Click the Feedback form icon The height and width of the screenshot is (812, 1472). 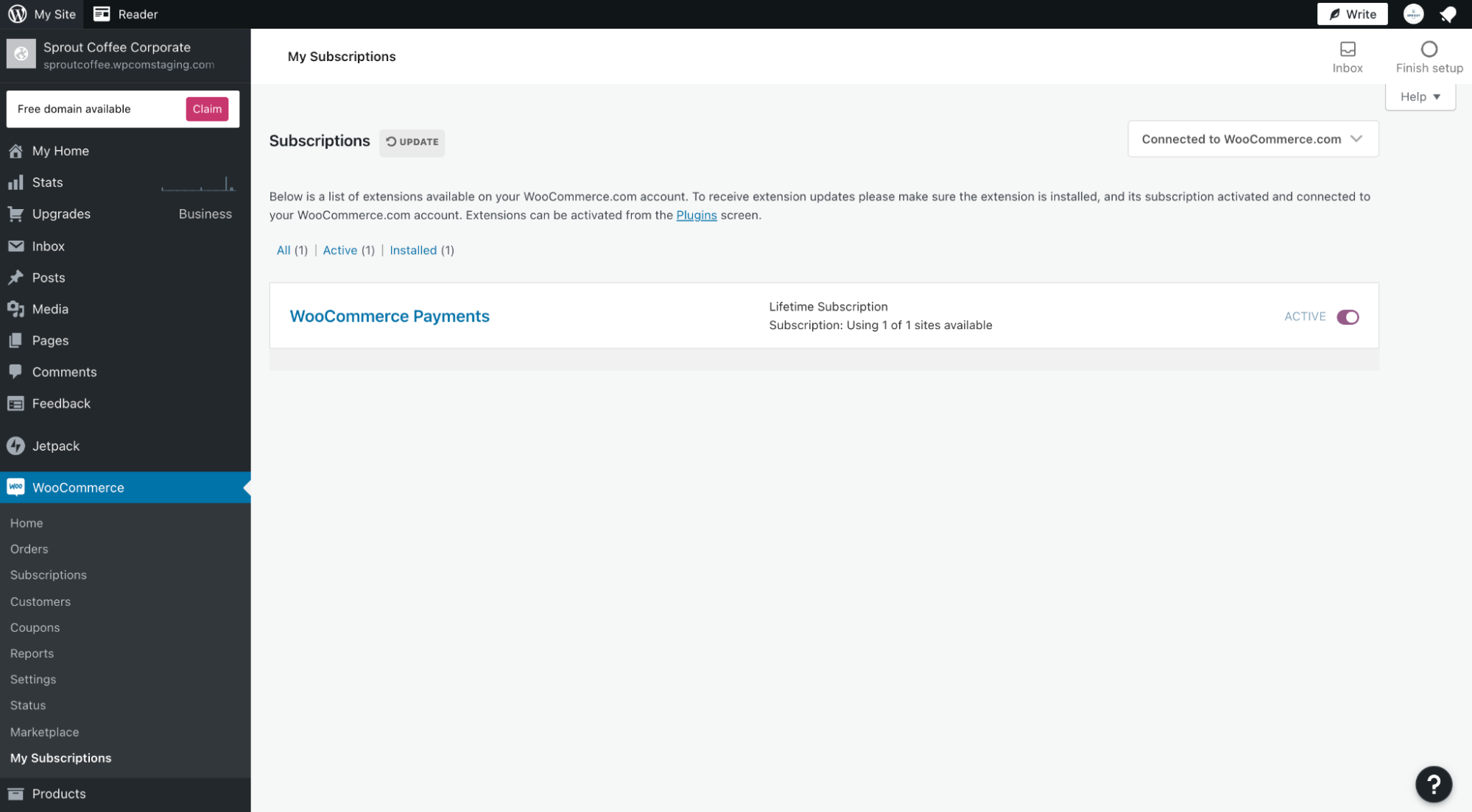click(x=15, y=403)
